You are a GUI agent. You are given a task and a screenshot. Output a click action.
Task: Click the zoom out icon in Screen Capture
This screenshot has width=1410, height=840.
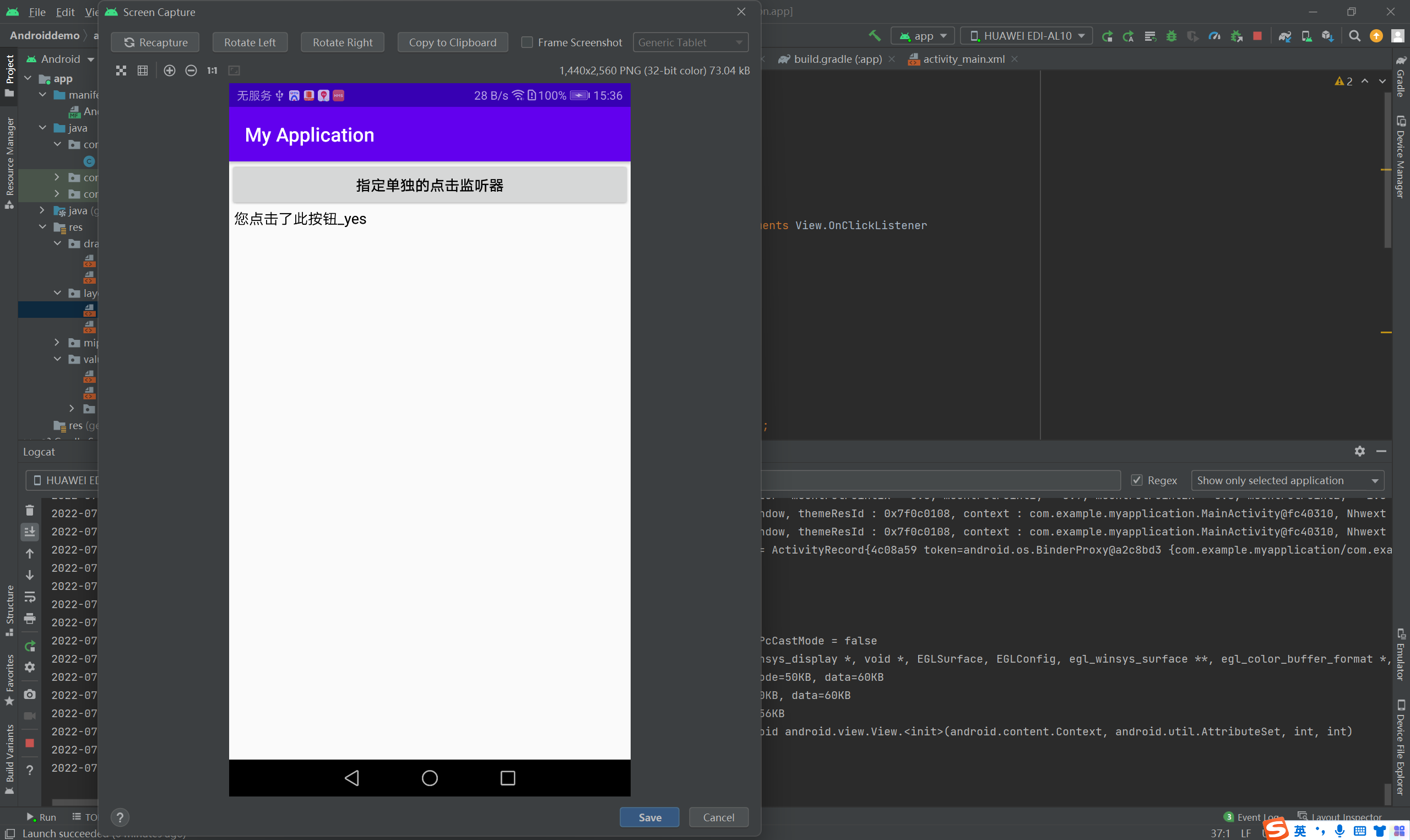191,70
